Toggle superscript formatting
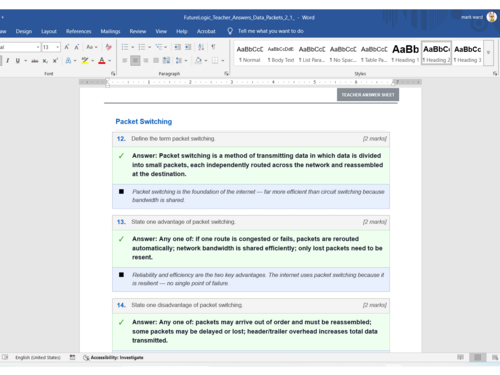Viewport: 500px width, 375px height. coord(55,61)
